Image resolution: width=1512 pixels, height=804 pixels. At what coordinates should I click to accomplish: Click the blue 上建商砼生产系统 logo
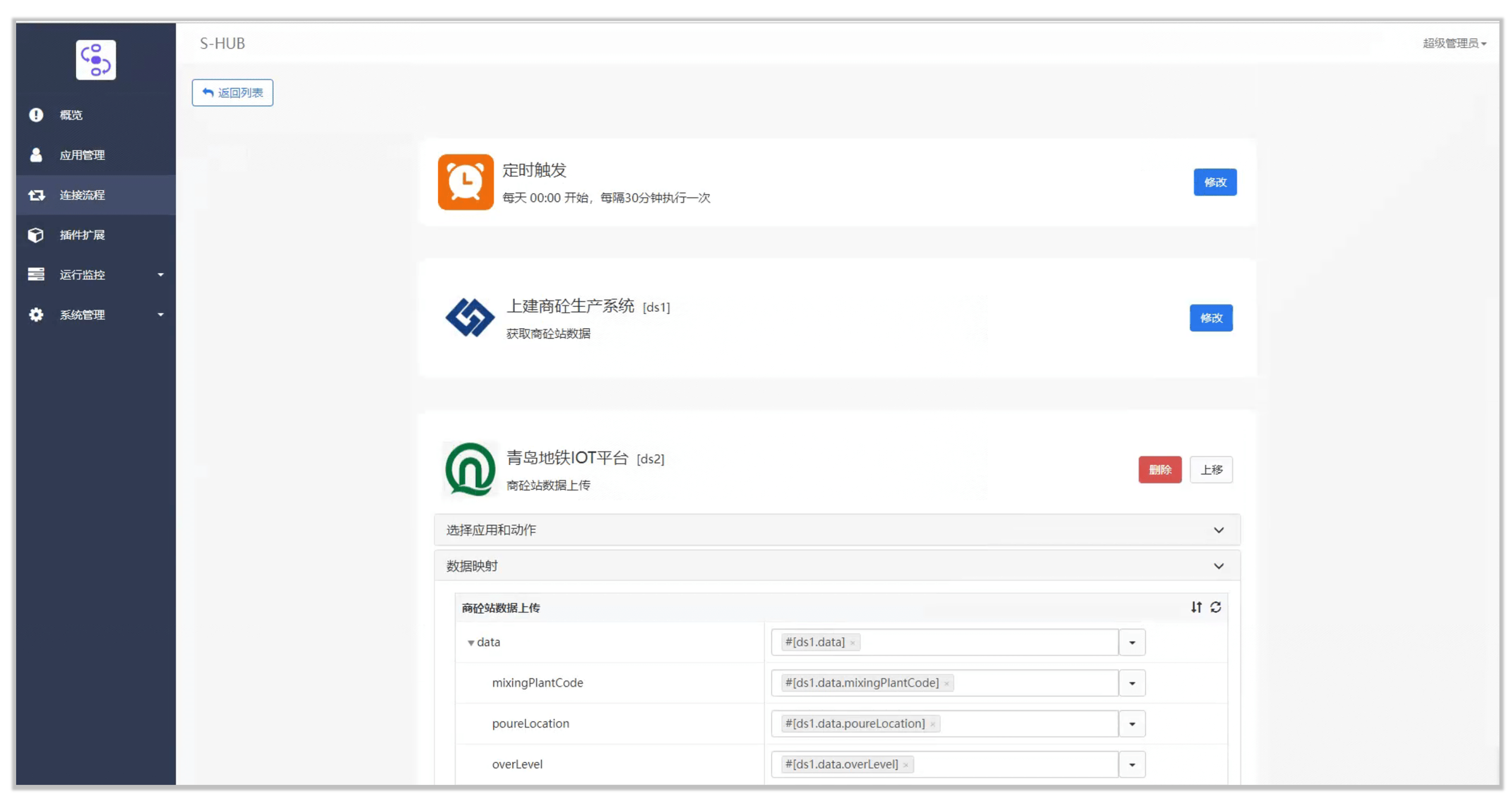(x=469, y=318)
